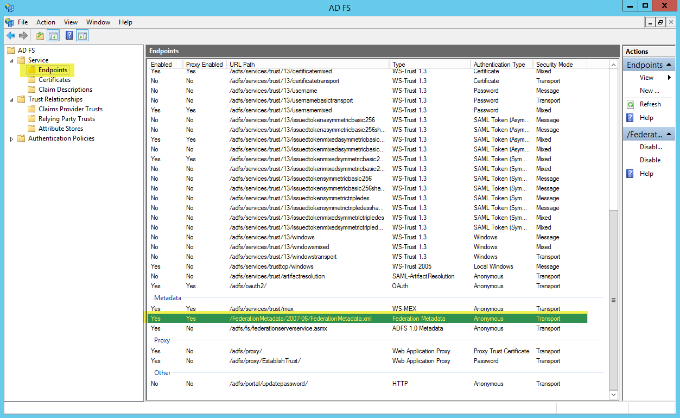Select the Certificates tree item

pyautogui.click(x=54, y=80)
